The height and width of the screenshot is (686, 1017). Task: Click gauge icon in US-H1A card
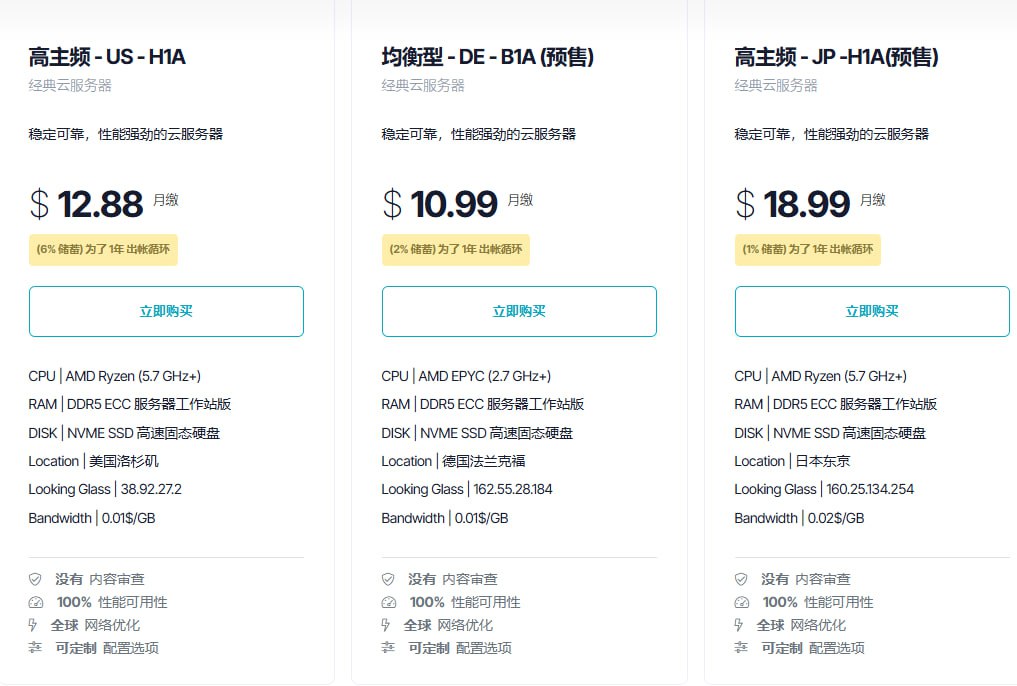pos(36,602)
